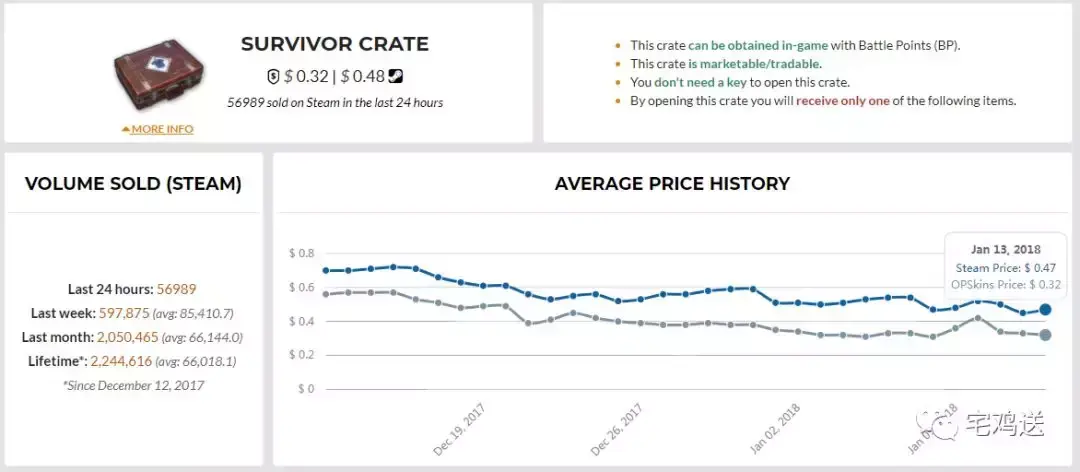
Task: Click the Jan 02, 2018 axis label
Action: tap(776, 432)
